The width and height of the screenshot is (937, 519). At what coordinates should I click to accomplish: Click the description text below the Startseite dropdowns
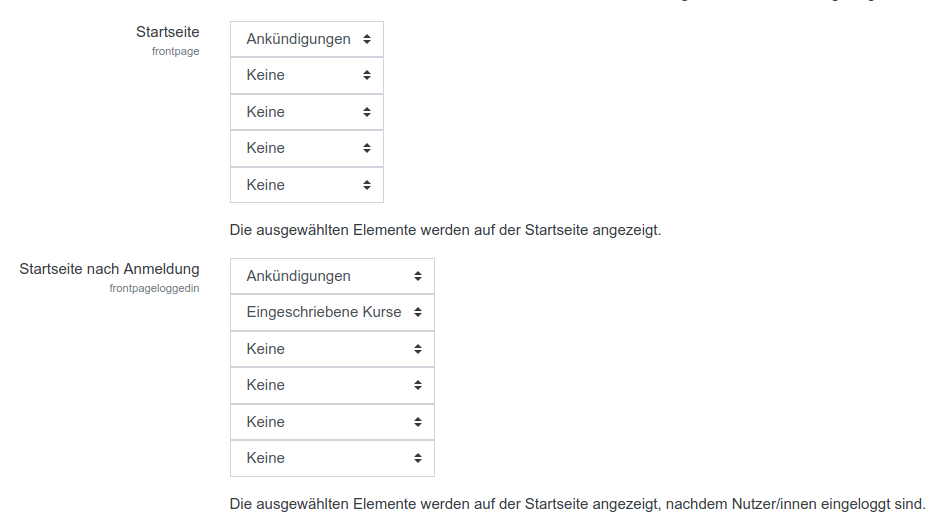click(445, 230)
